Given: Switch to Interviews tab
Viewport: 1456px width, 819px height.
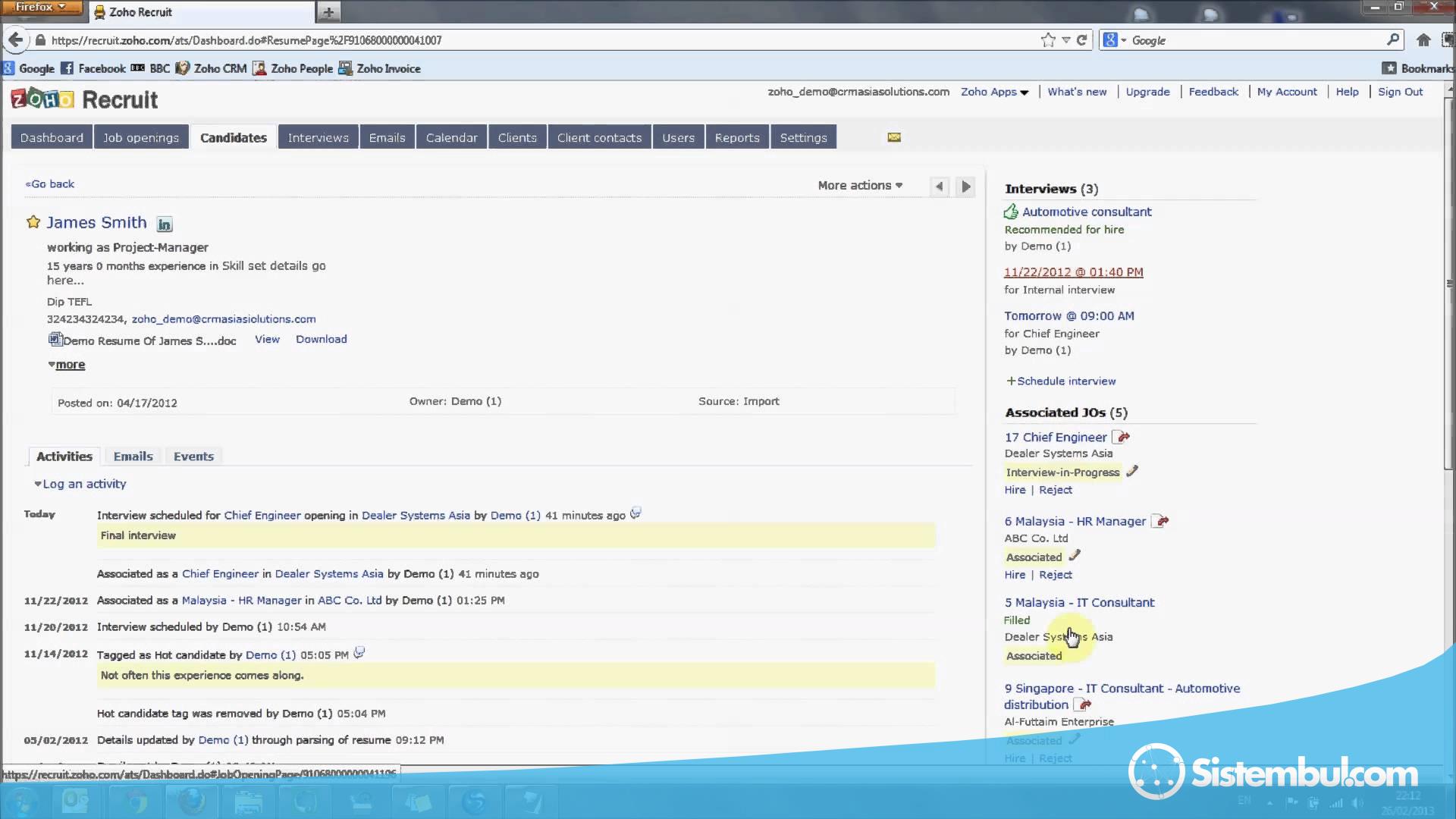Looking at the screenshot, I should [318, 137].
